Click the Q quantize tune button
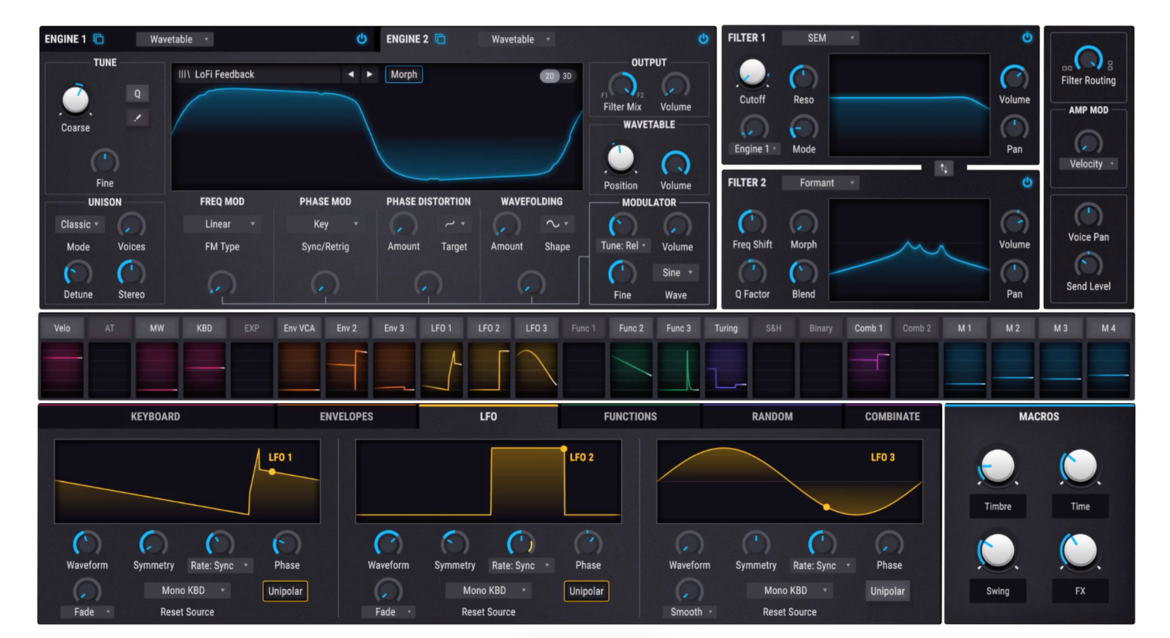Viewport: 1170px width, 638px height. tap(137, 94)
